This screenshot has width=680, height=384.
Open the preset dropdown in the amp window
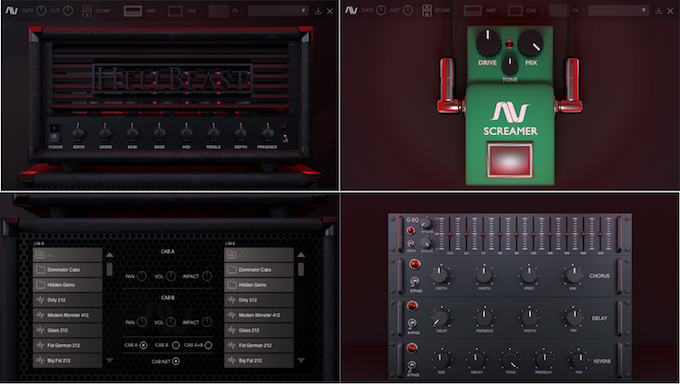click(278, 10)
